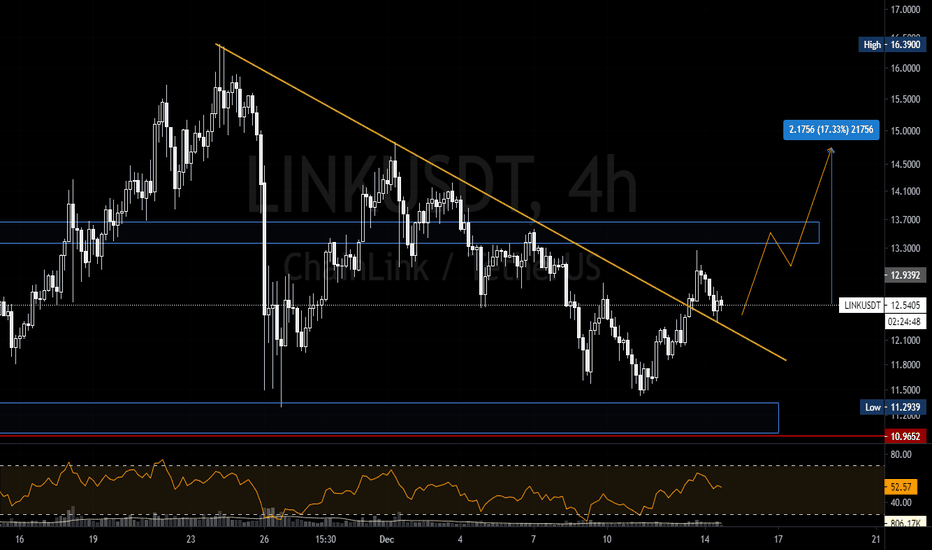This screenshot has width=932, height=550.
Task: Select the red horizontal line at 10.9652
Action: [x=442, y=436]
